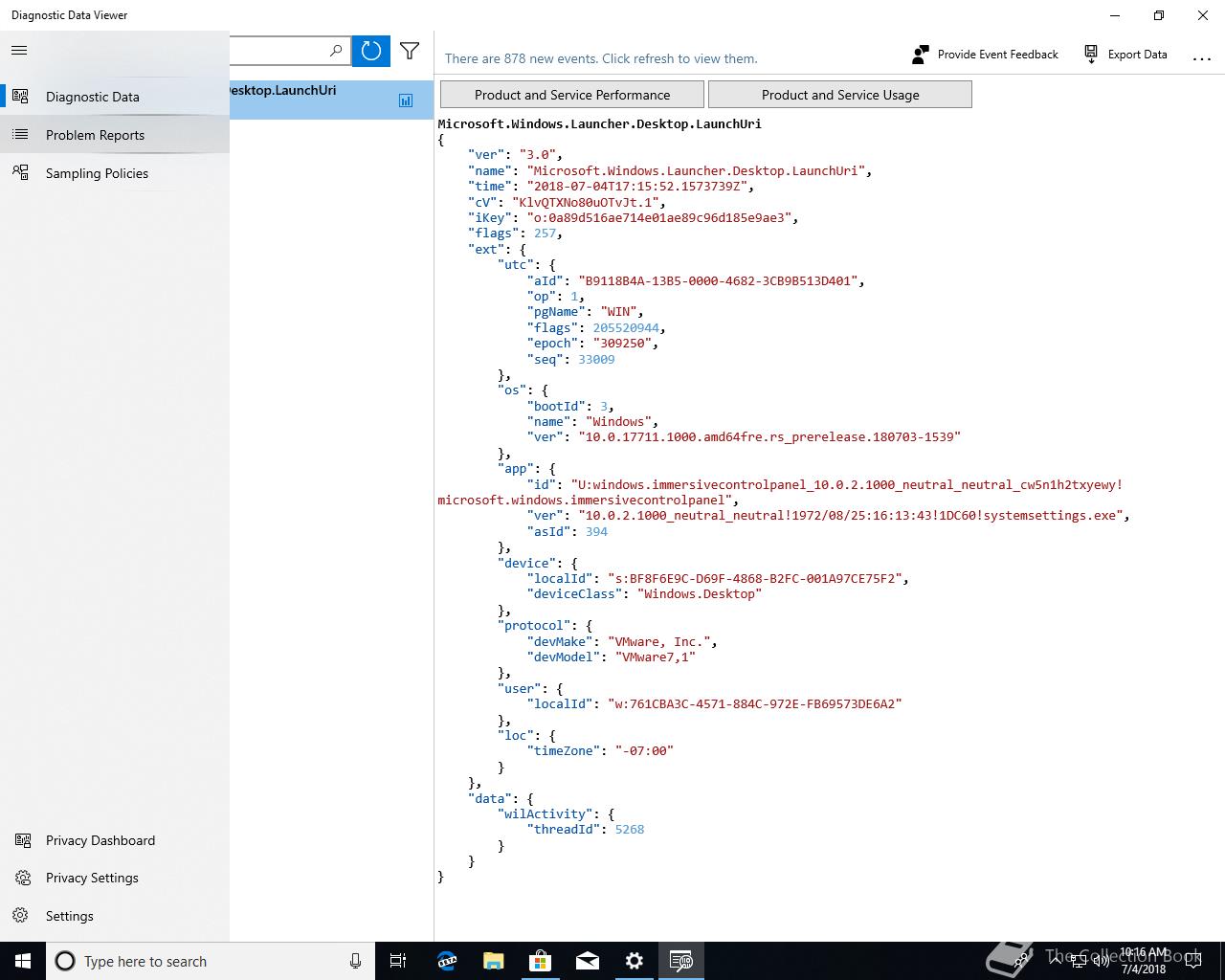Click Export Data

(1125, 55)
